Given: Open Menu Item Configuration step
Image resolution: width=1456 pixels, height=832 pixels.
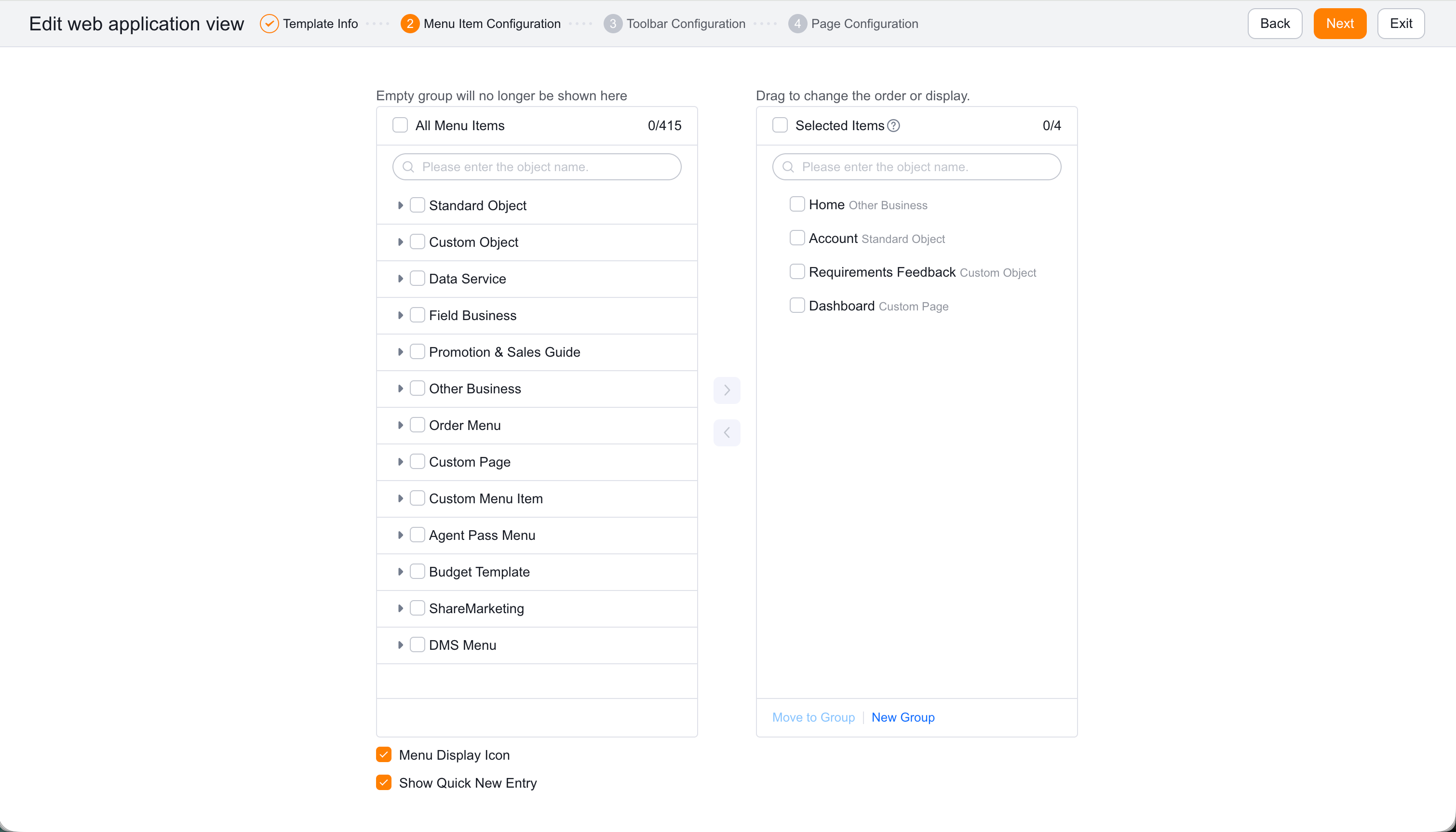Looking at the screenshot, I should [x=492, y=24].
